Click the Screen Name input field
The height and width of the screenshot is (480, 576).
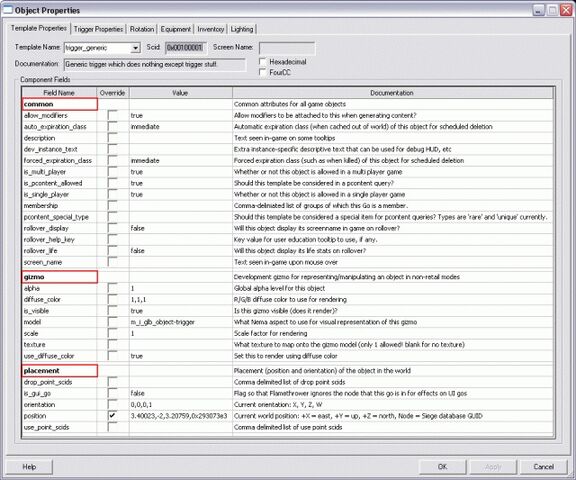(287, 48)
